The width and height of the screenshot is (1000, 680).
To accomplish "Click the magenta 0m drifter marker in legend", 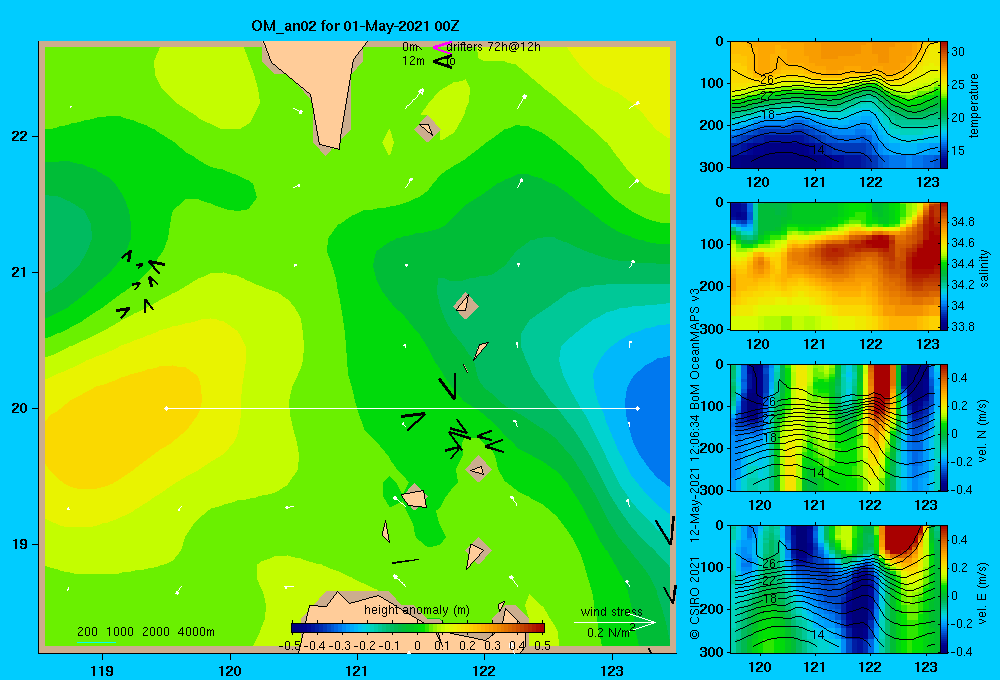I will (441, 47).
